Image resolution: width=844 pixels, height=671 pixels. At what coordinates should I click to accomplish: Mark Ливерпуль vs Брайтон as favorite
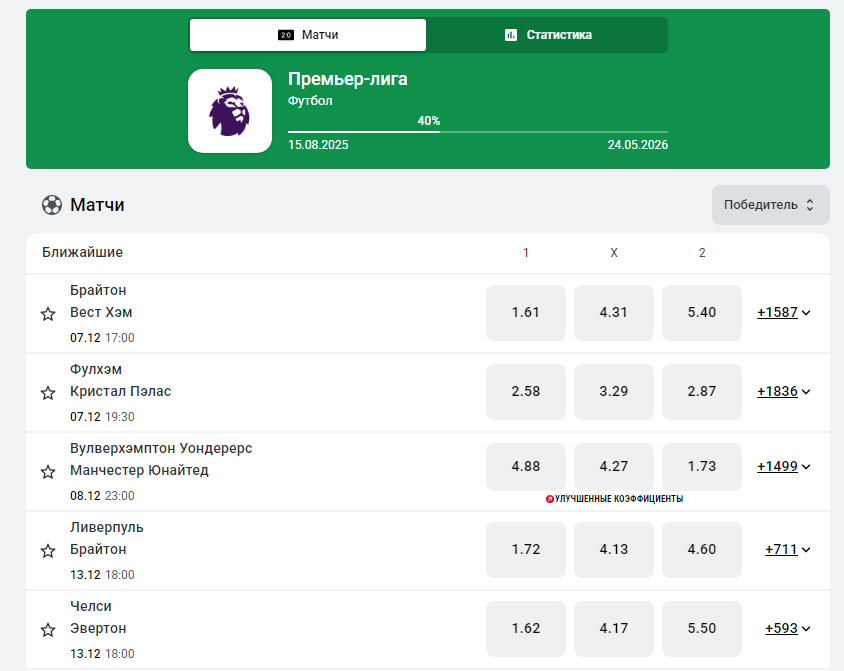coord(48,551)
